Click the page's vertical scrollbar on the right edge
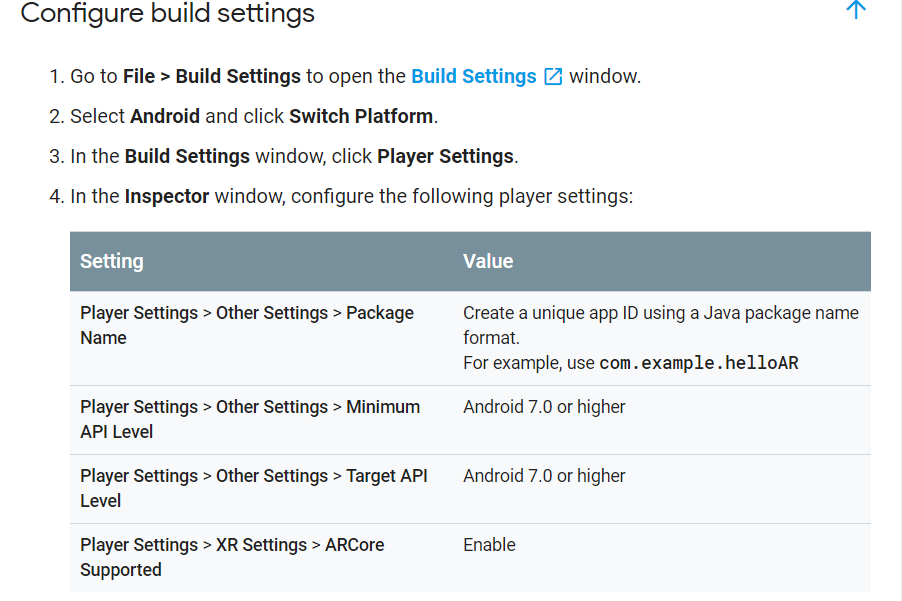Image resolution: width=902 pixels, height=601 pixels. tap(899, 300)
